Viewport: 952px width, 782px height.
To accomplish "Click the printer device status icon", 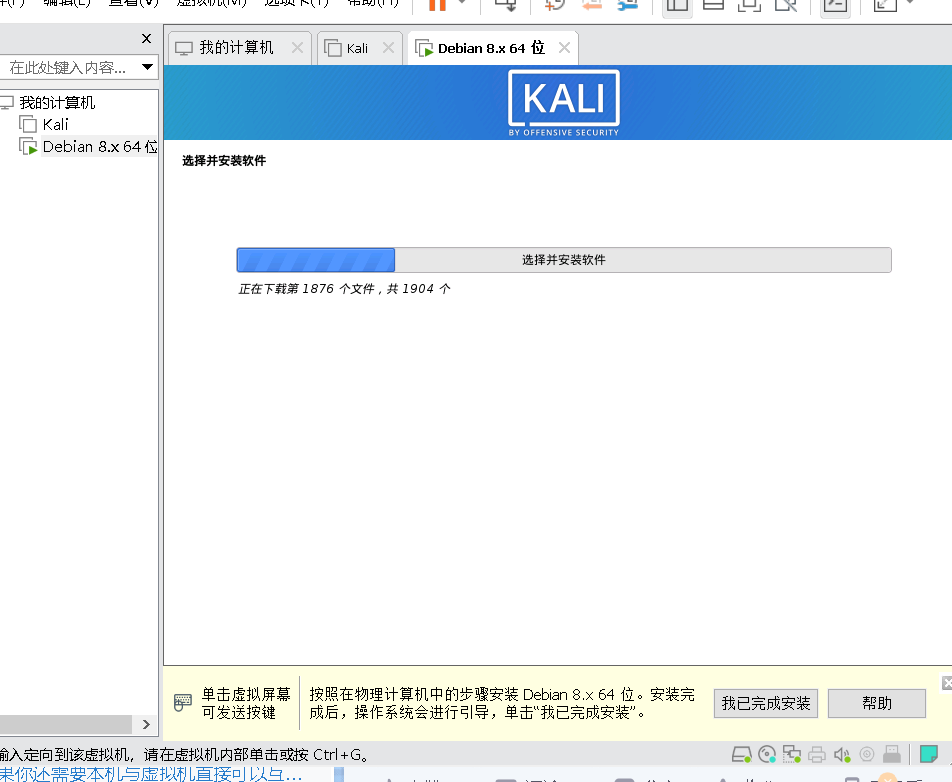I will [x=817, y=755].
